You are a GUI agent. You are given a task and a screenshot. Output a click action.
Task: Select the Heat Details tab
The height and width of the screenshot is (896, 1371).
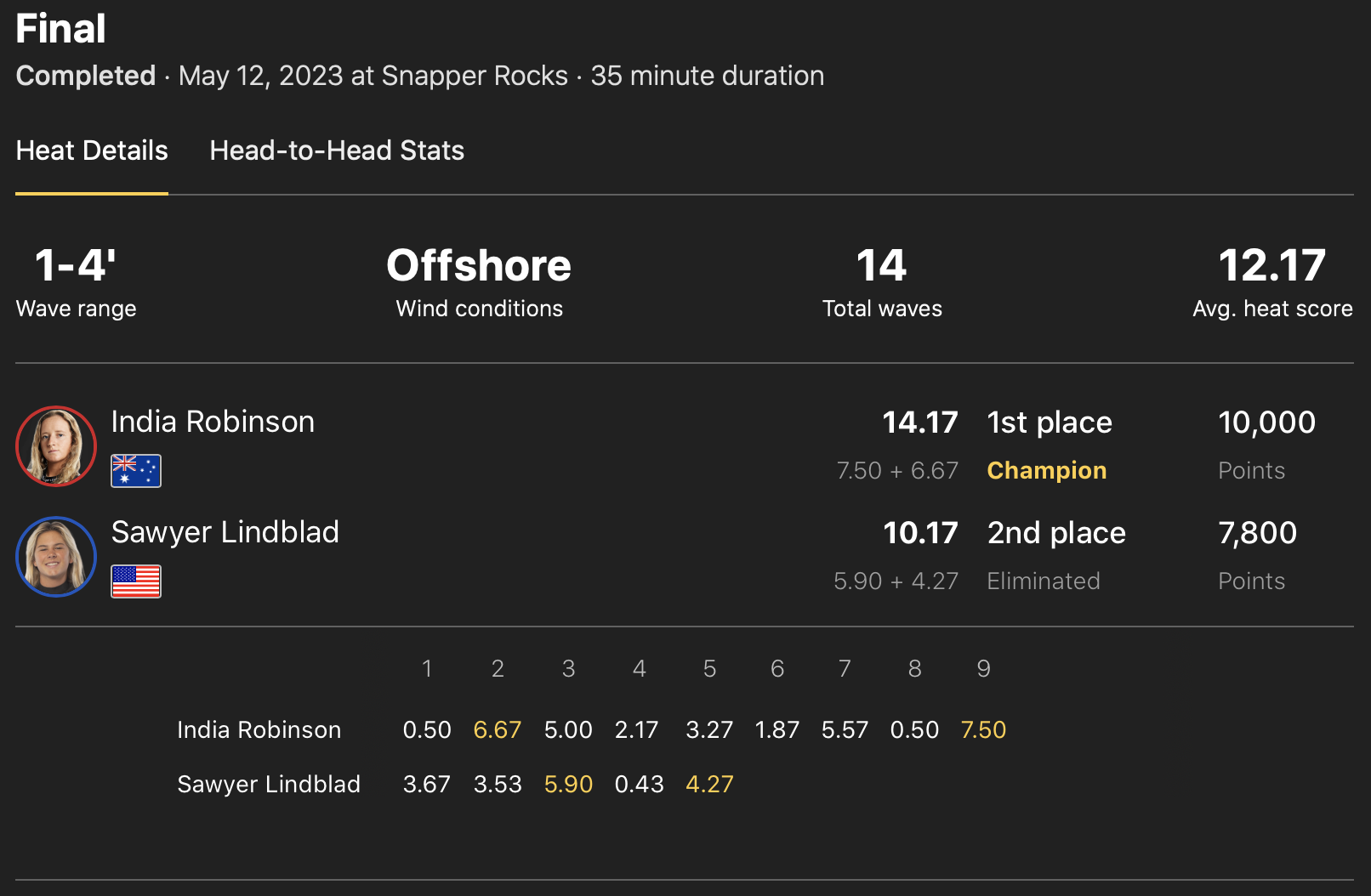(92, 150)
